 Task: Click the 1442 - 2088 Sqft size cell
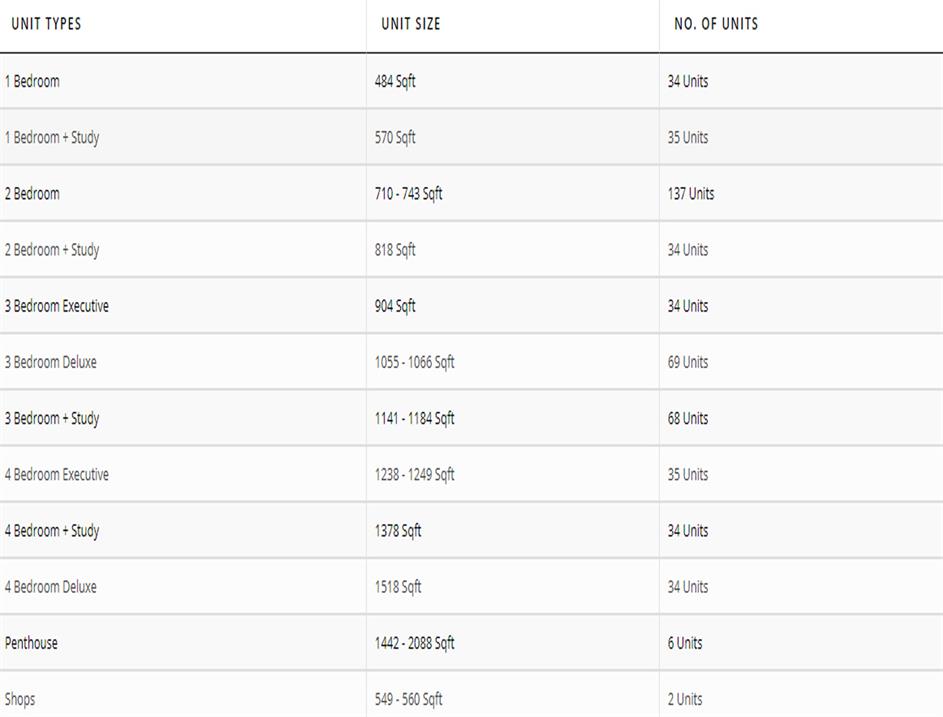tap(414, 643)
